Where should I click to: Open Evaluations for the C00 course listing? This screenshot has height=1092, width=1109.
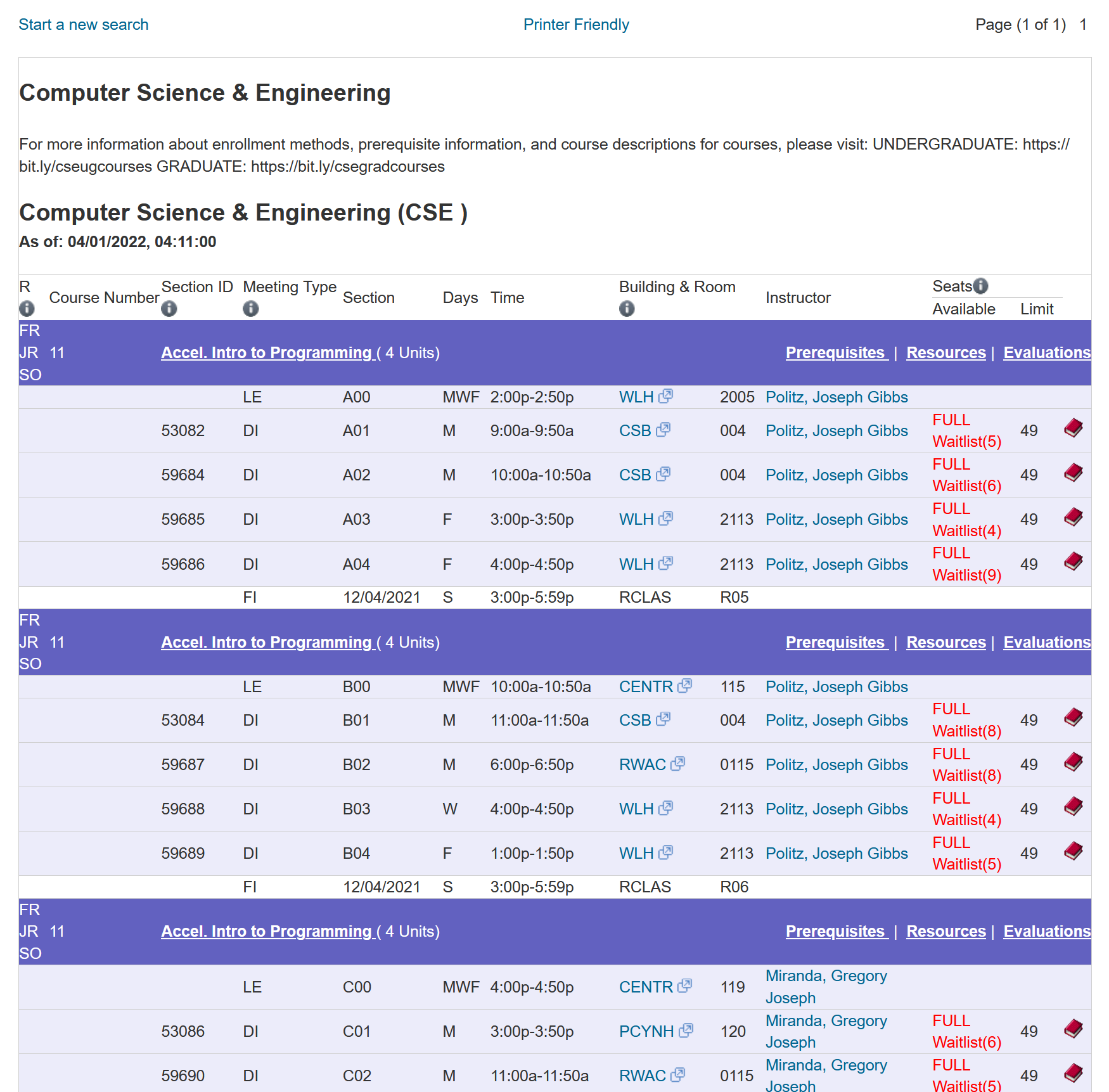click(1047, 932)
